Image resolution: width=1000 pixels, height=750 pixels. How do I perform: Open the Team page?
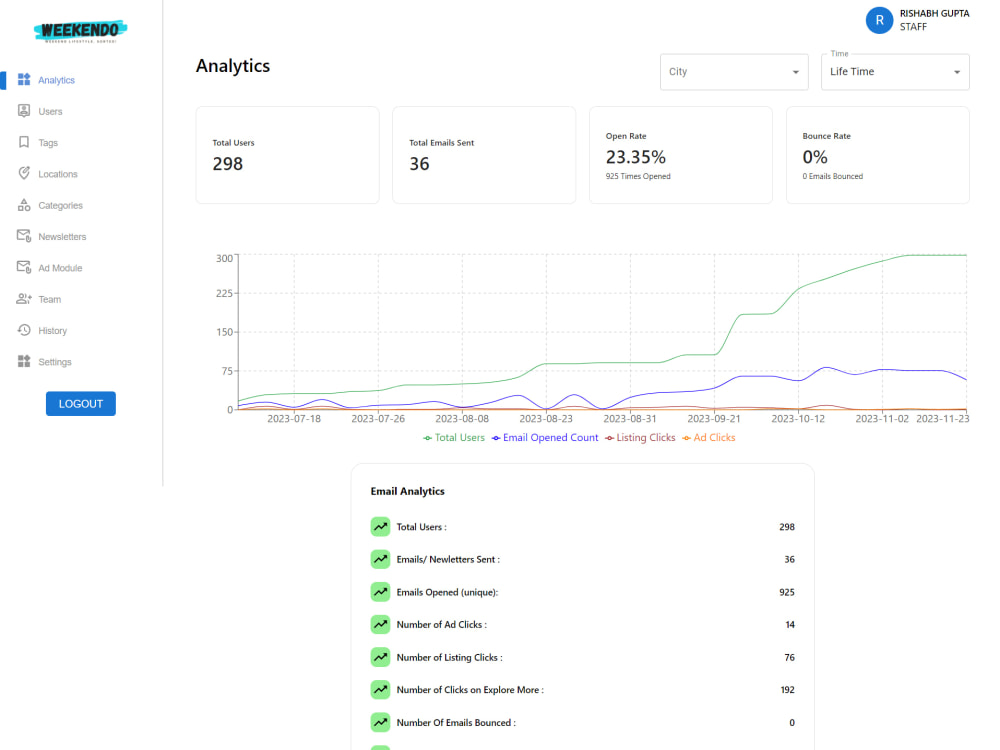tap(50, 299)
